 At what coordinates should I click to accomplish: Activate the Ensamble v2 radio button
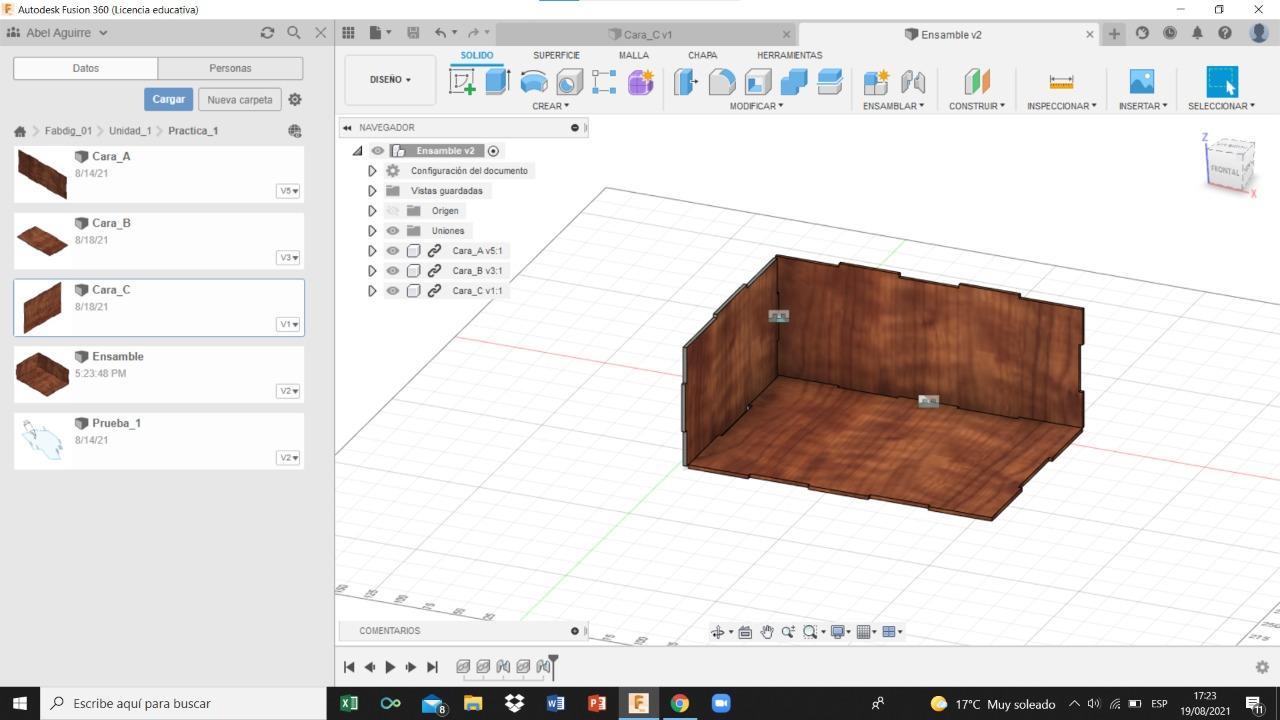493,151
